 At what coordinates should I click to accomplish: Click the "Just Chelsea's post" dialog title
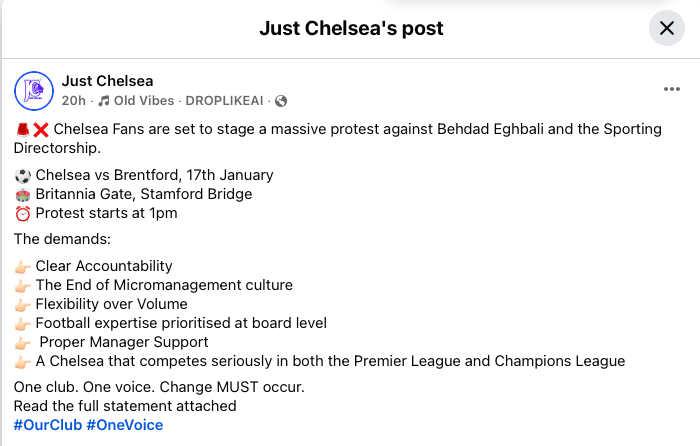[351, 28]
